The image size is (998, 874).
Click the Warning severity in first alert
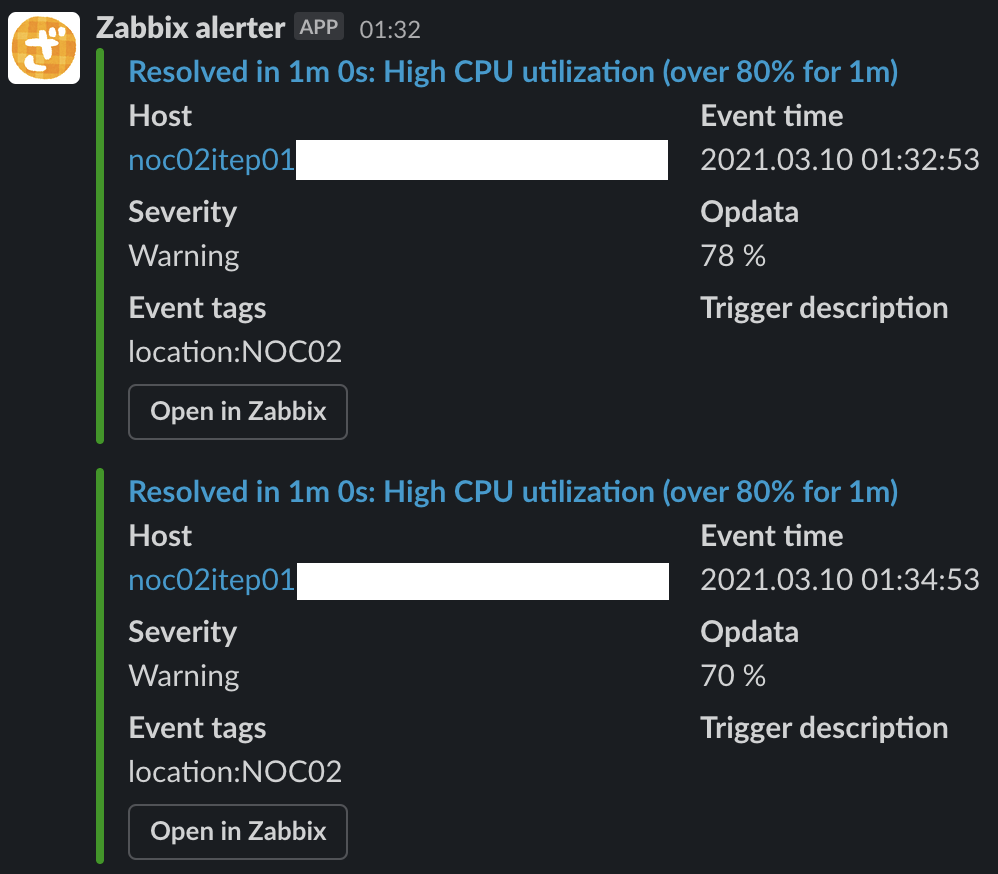pyautogui.click(x=184, y=256)
